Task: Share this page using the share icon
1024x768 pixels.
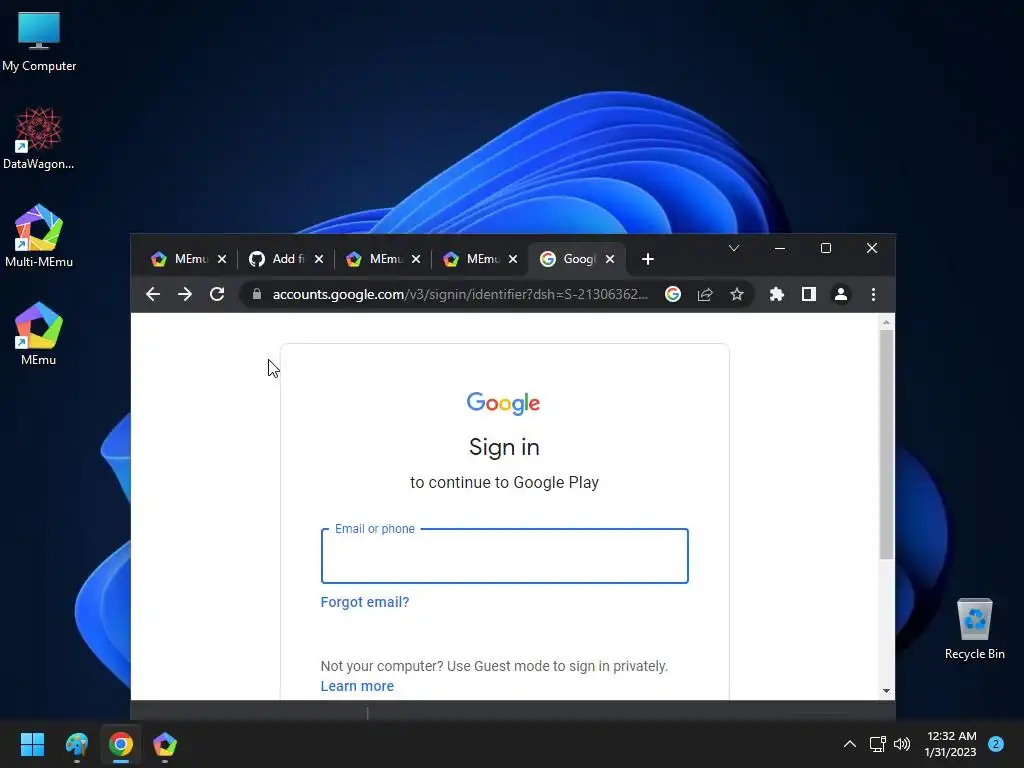Action: [x=705, y=295]
